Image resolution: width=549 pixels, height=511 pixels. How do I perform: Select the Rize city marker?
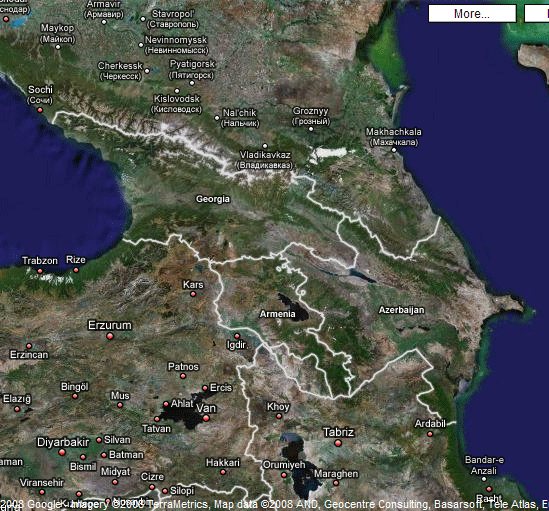click(76, 270)
